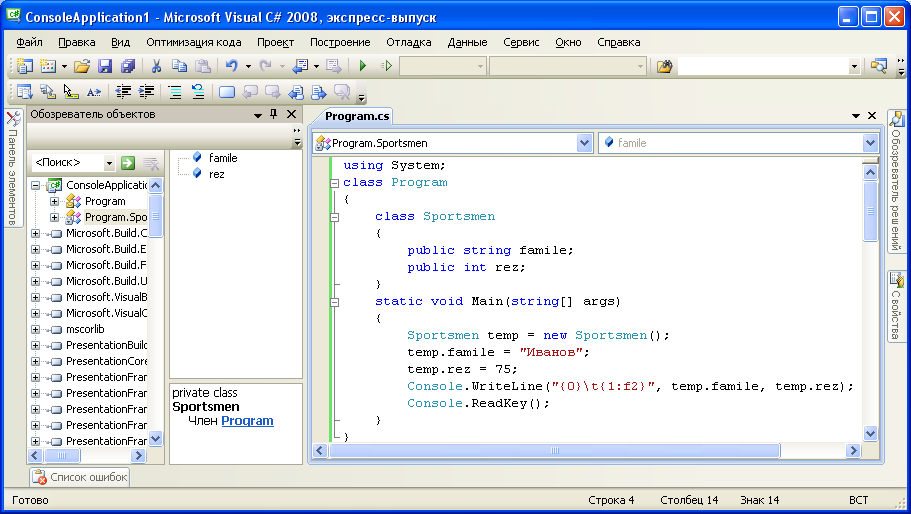Collapse the Main method code block

(335, 302)
